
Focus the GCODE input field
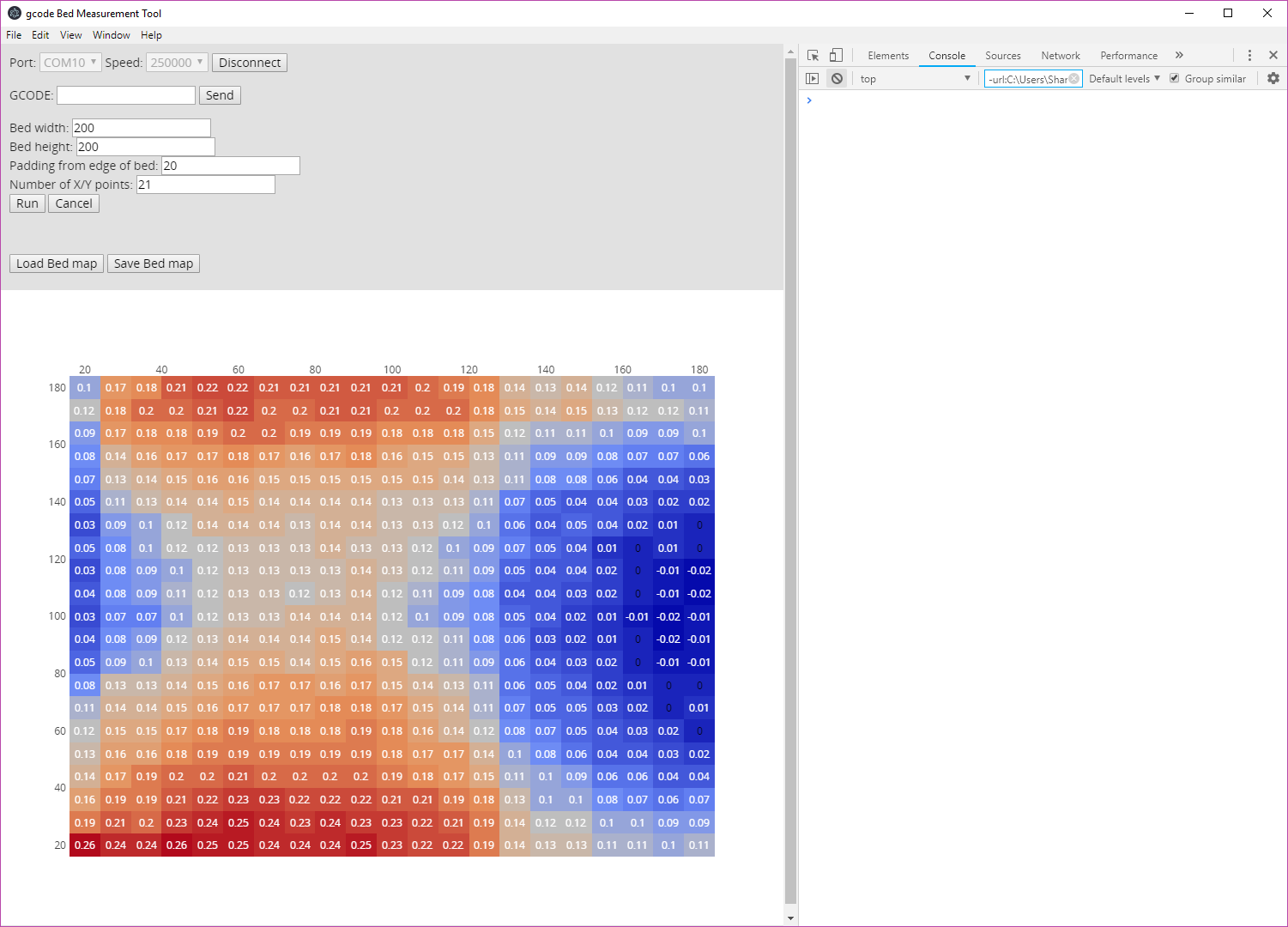126,95
